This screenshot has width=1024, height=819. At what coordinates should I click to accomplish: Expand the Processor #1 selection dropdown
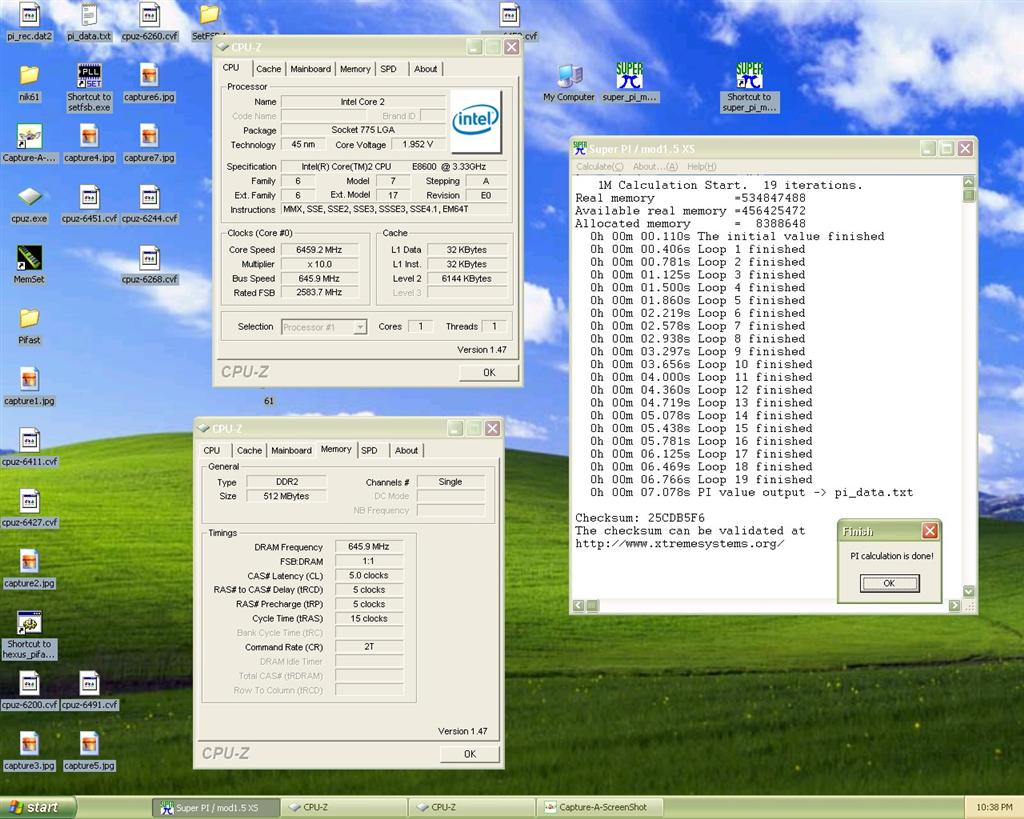360,327
